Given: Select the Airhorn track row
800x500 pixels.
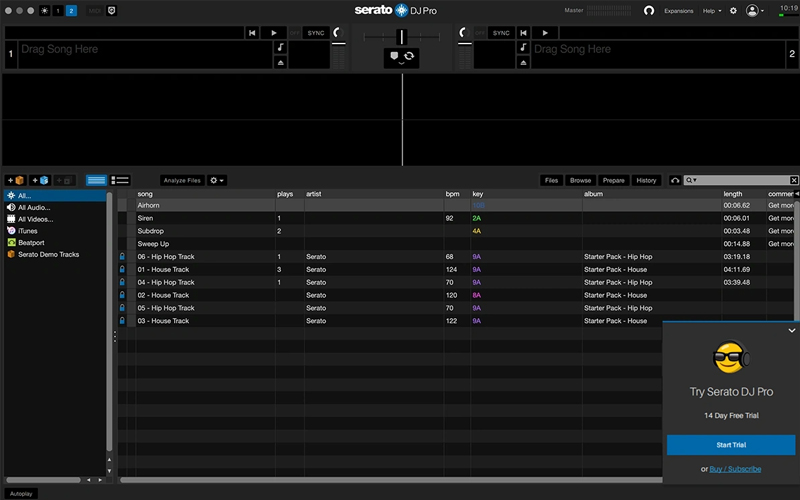Looking at the screenshot, I should coord(456,206).
